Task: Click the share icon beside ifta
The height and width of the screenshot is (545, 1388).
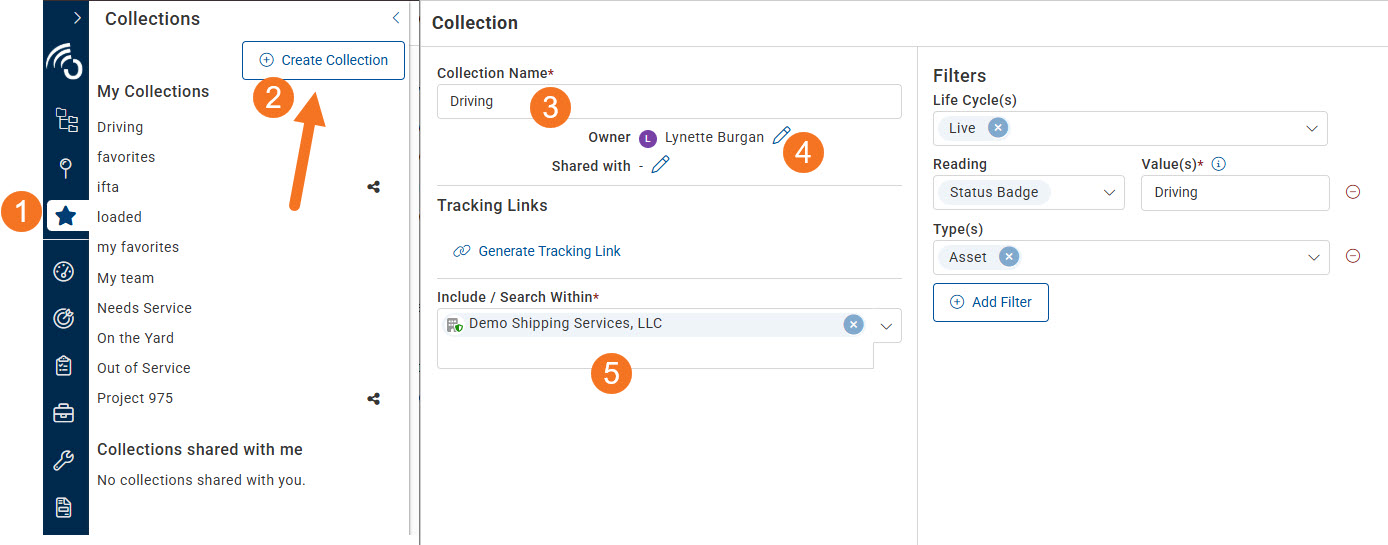Action: (373, 187)
